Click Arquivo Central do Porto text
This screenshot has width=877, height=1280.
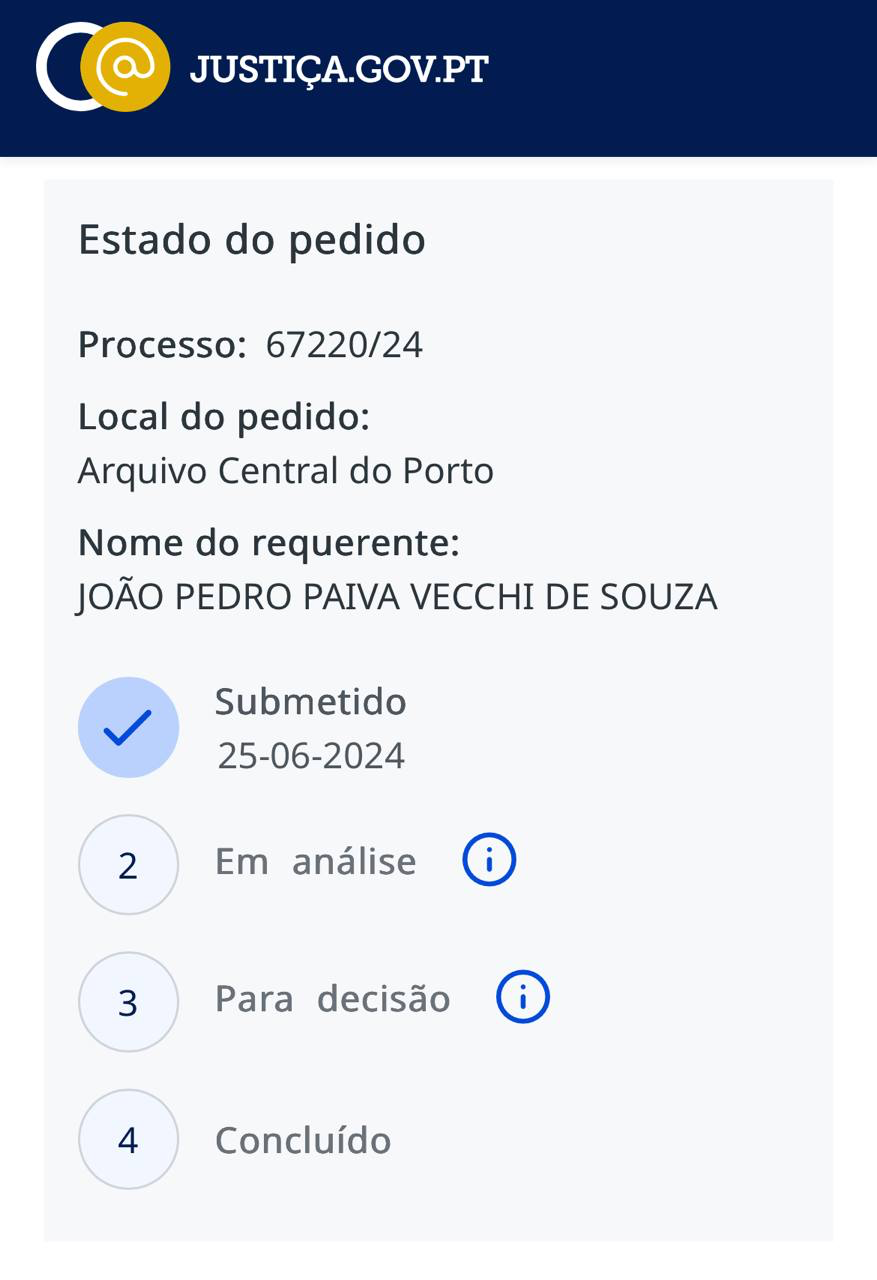click(x=286, y=471)
